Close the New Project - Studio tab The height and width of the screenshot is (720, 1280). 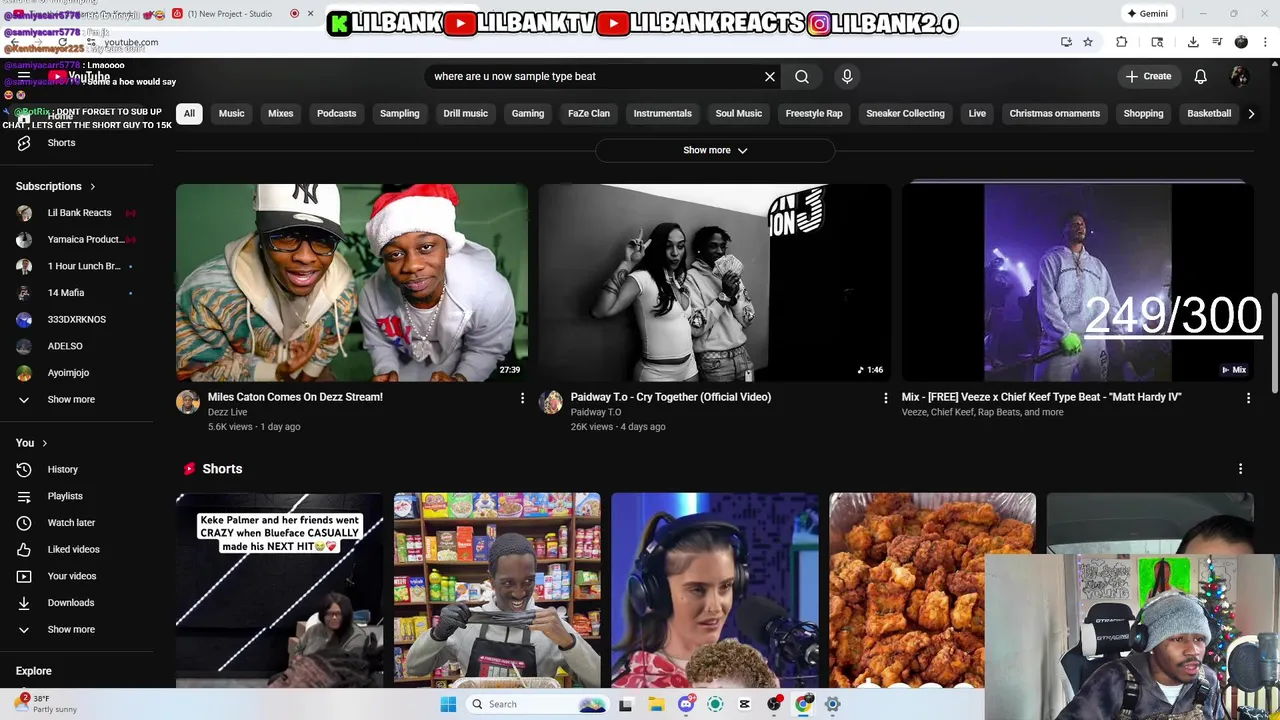tap(310, 13)
